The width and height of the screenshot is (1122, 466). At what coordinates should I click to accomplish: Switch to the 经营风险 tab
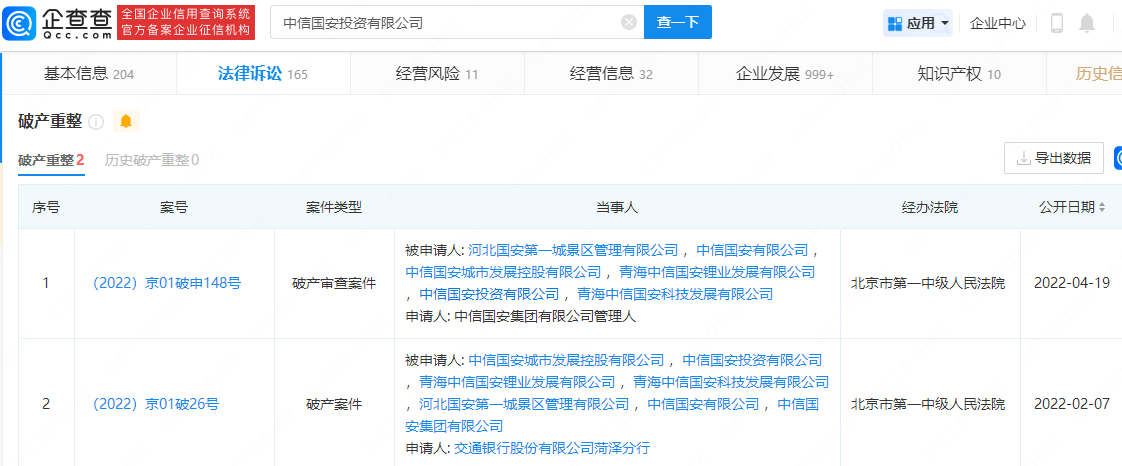click(436, 73)
